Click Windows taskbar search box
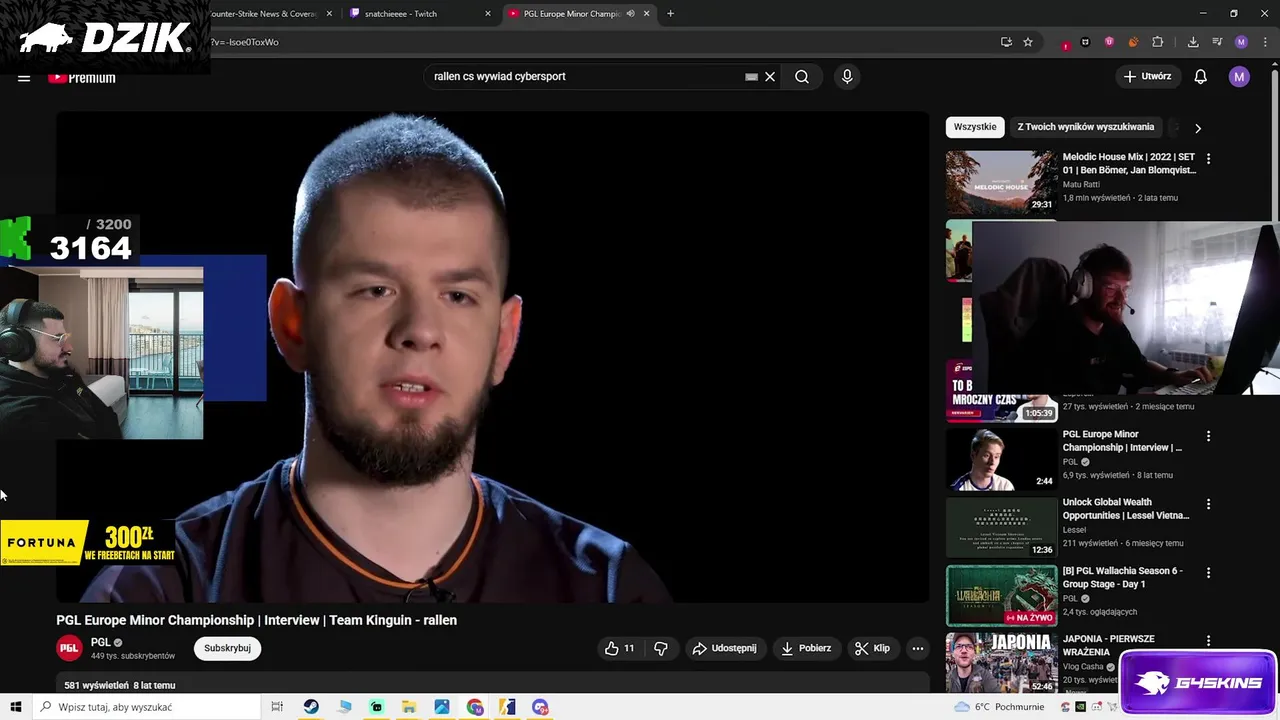This screenshot has width=1280, height=720. coord(146,707)
